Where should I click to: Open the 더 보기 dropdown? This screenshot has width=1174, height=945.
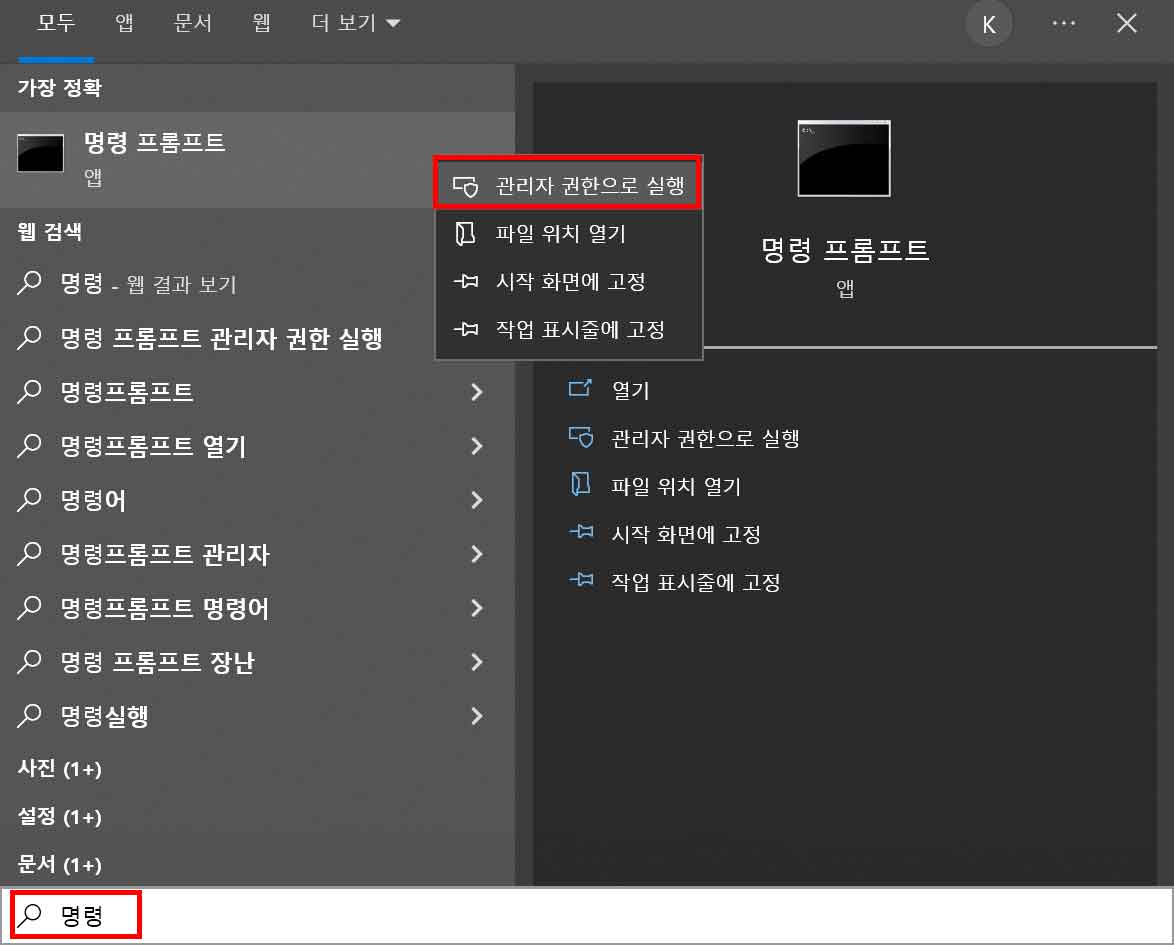(340, 23)
